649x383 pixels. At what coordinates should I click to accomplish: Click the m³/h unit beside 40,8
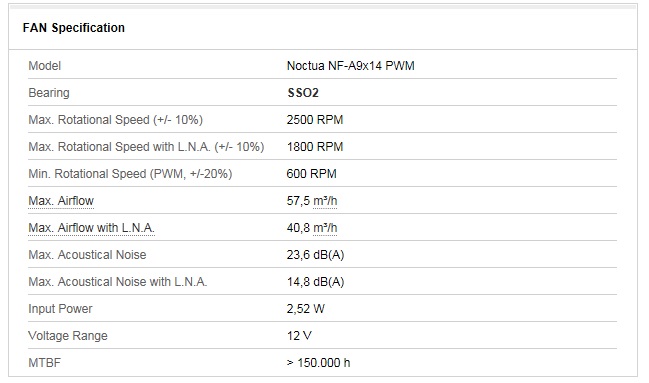(325, 228)
